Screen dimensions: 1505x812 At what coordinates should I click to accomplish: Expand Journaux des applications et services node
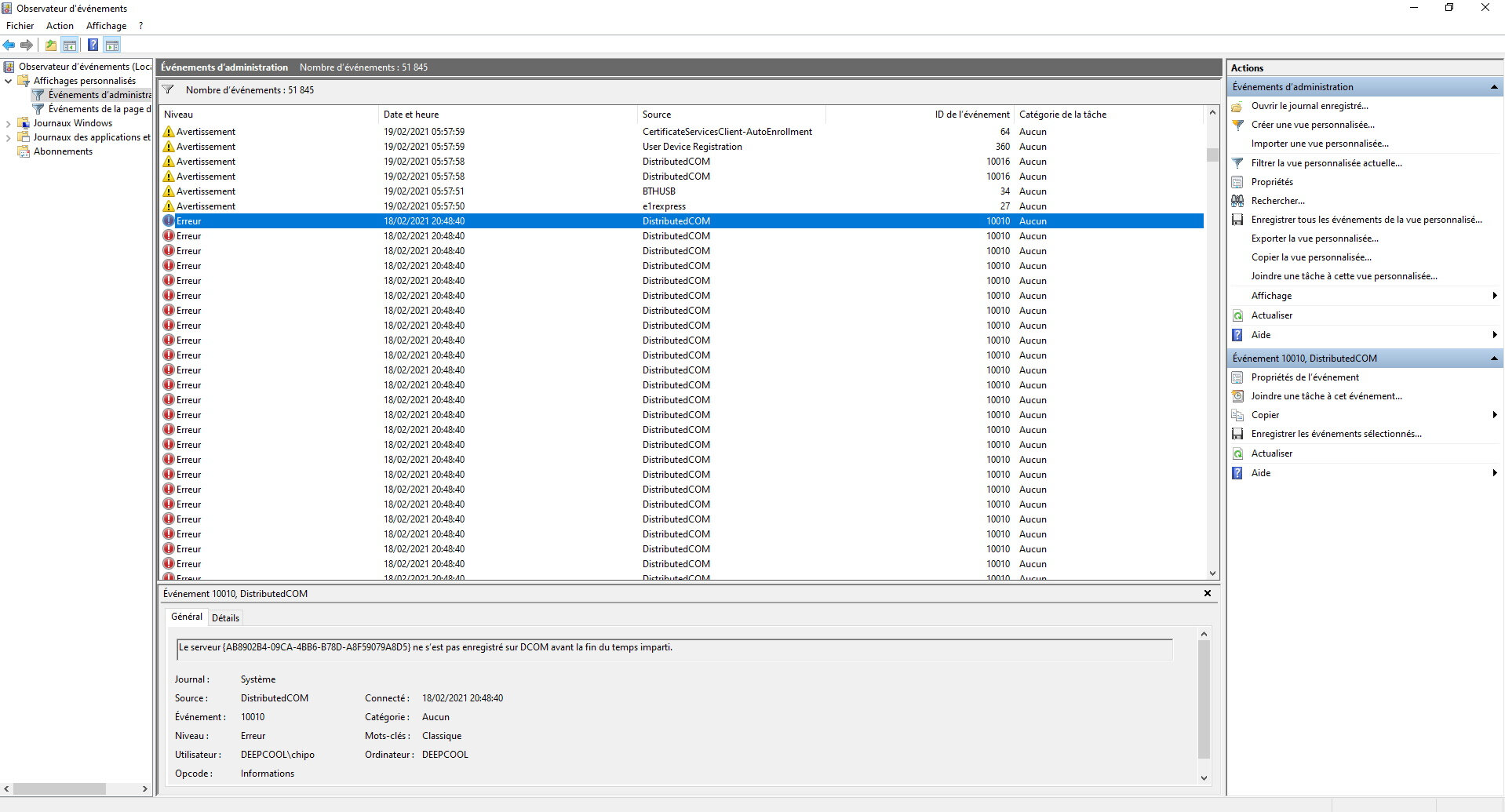pos(9,137)
